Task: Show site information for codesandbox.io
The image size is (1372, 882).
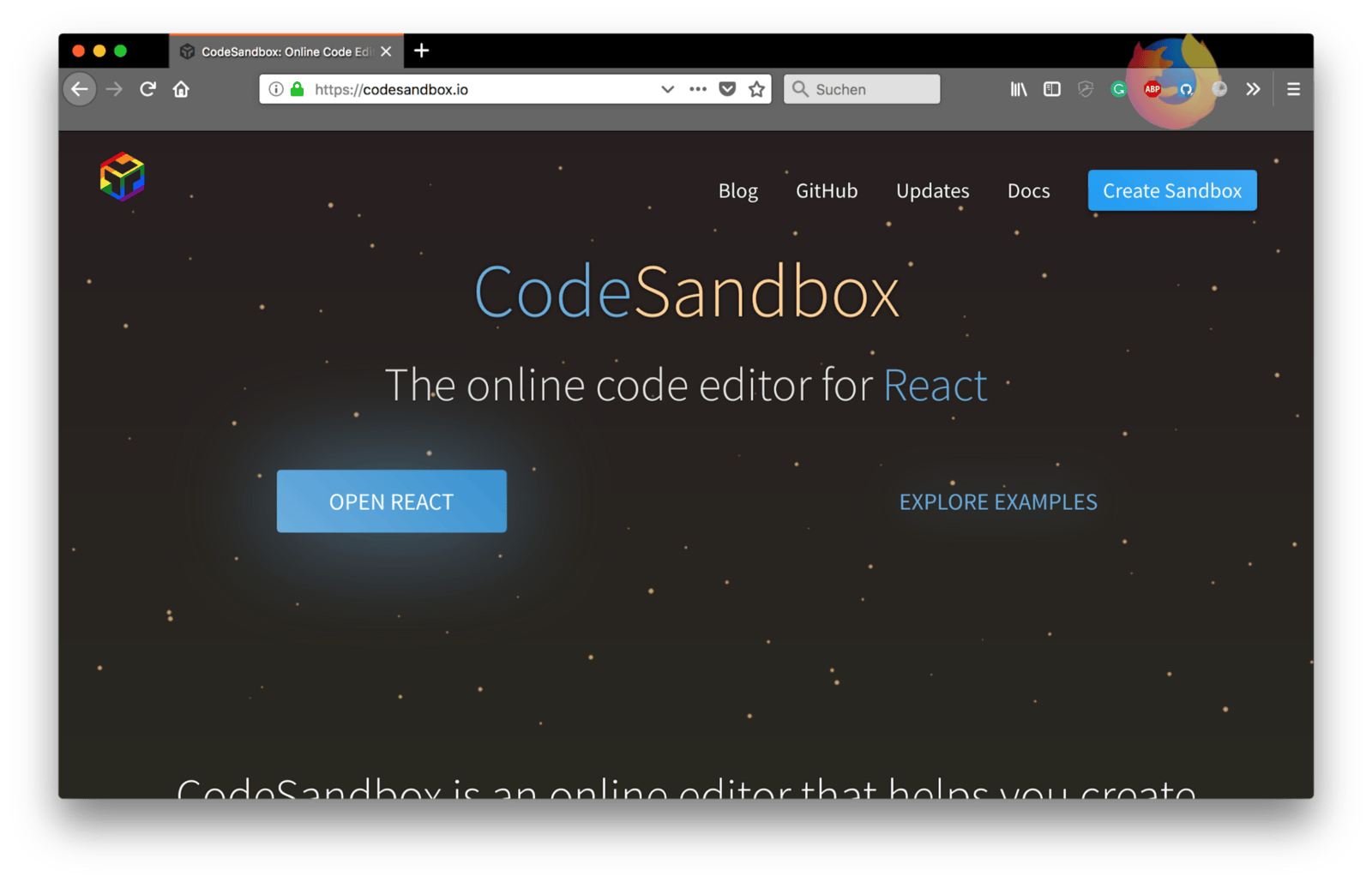Action: click(x=276, y=89)
